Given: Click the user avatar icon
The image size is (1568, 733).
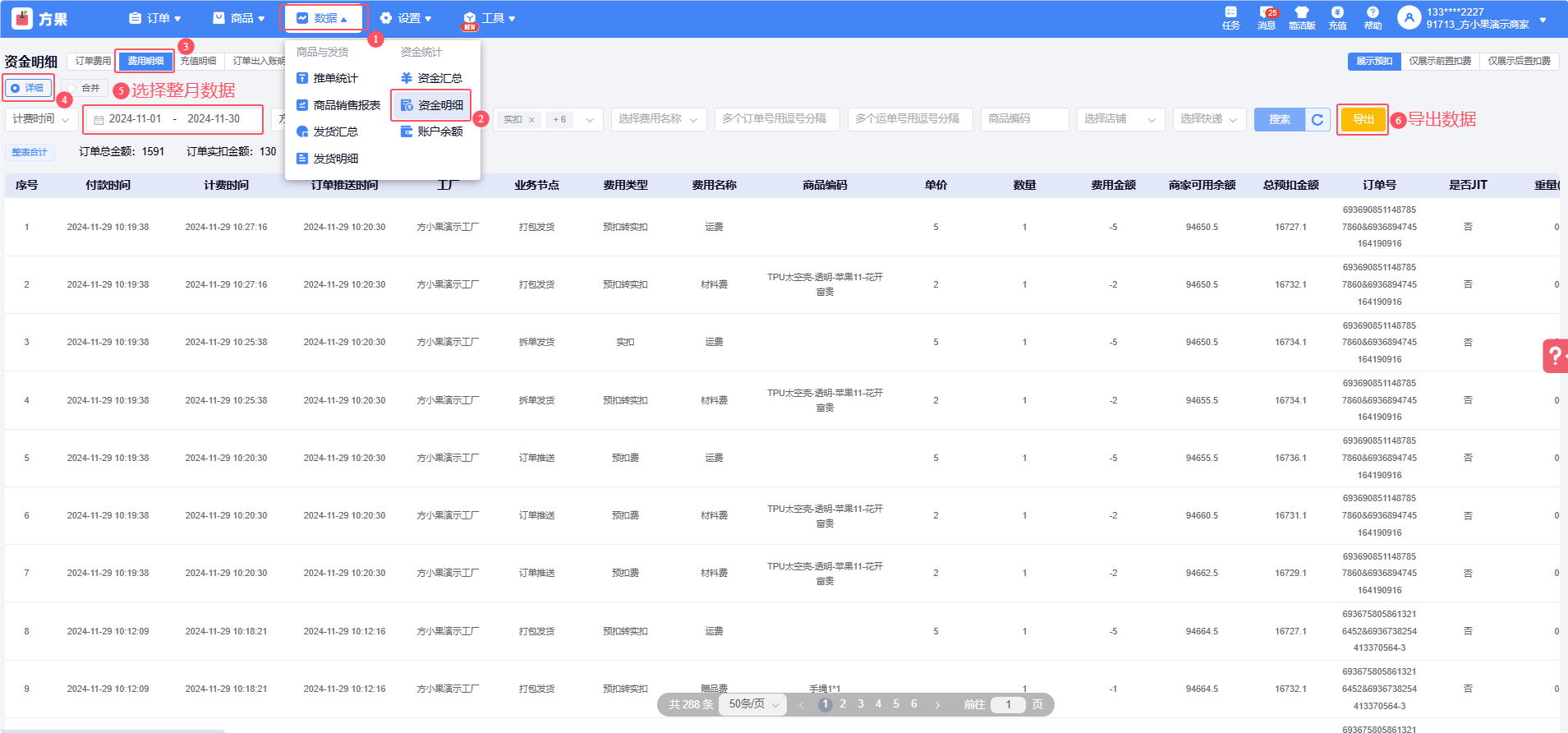Looking at the screenshot, I should [x=1409, y=17].
